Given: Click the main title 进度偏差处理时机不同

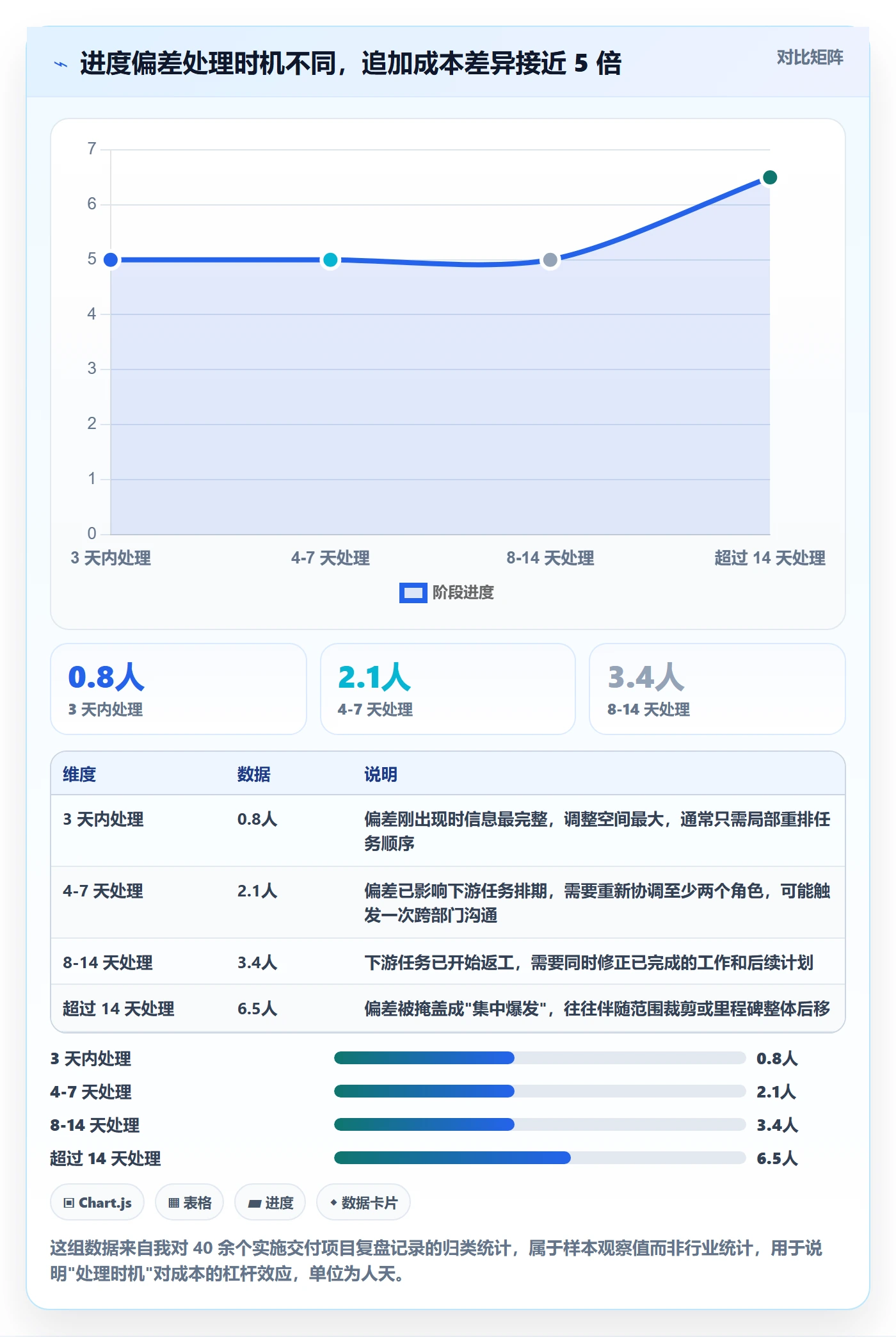Looking at the screenshot, I should coord(350,63).
